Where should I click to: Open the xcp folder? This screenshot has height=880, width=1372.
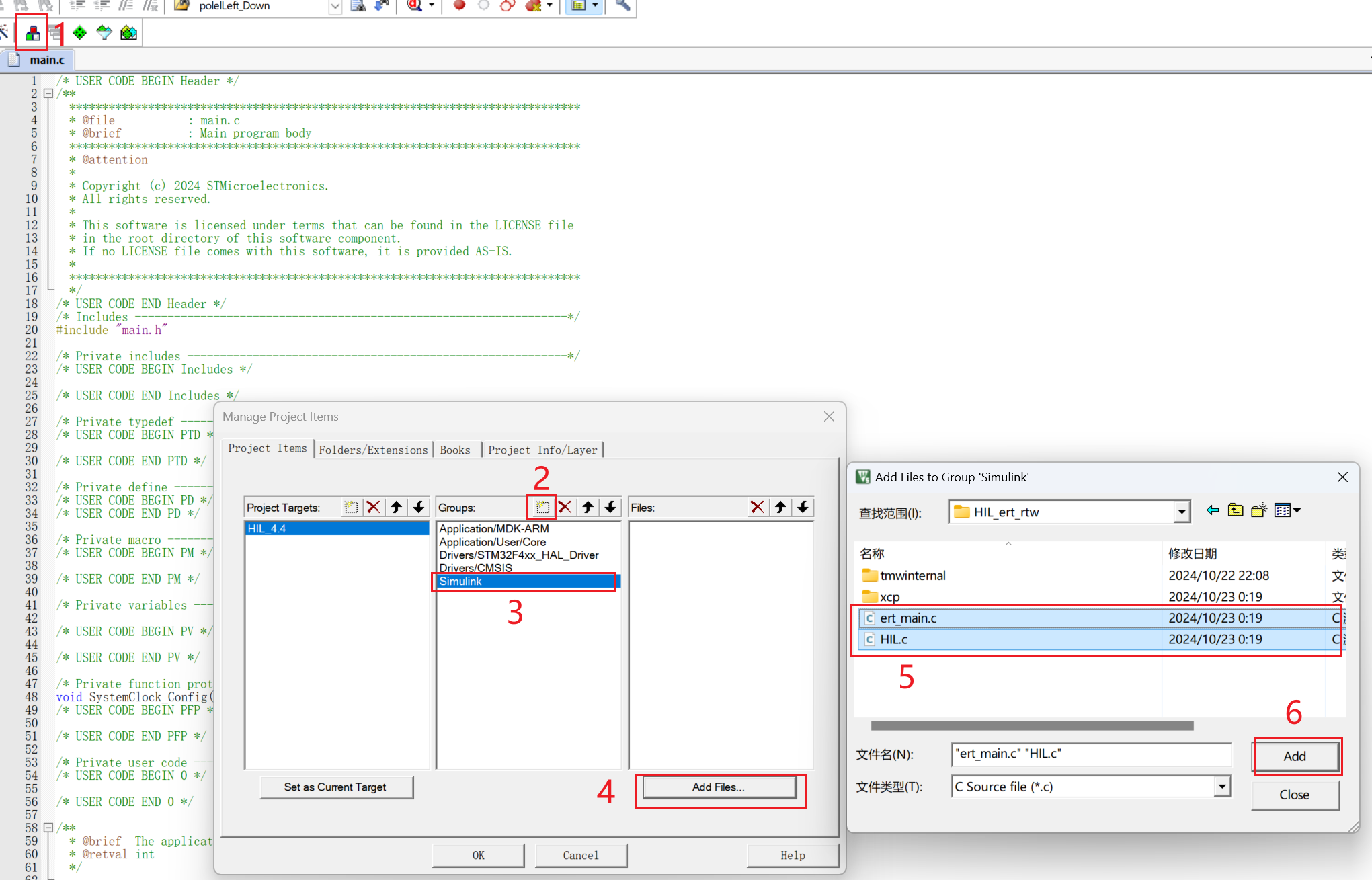(x=881, y=596)
